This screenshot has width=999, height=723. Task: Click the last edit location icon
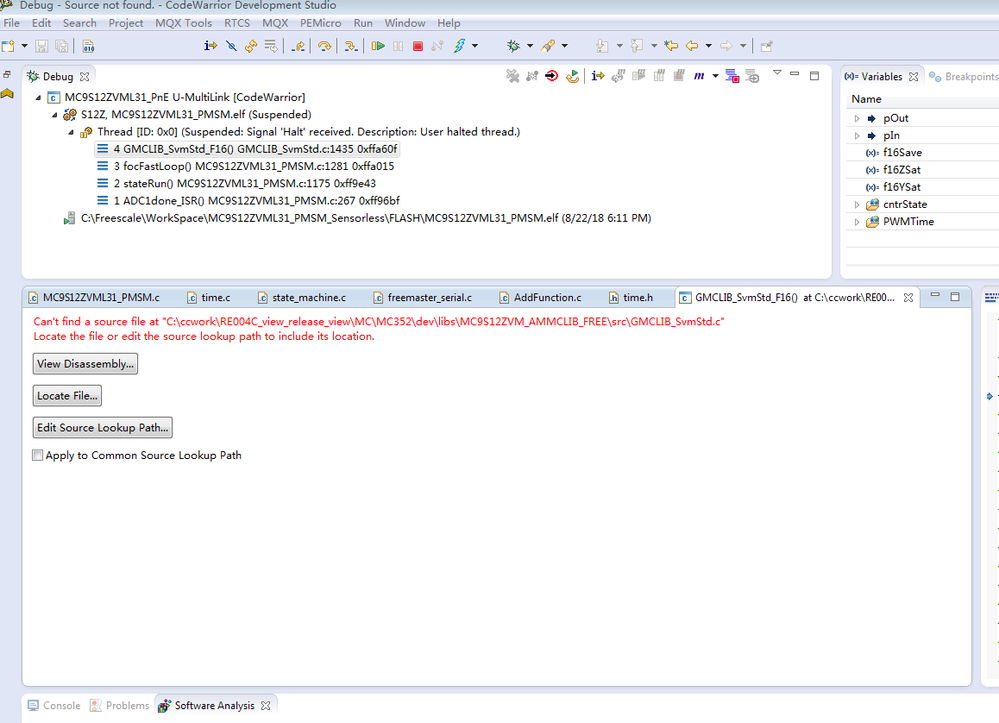click(x=671, y=46)
